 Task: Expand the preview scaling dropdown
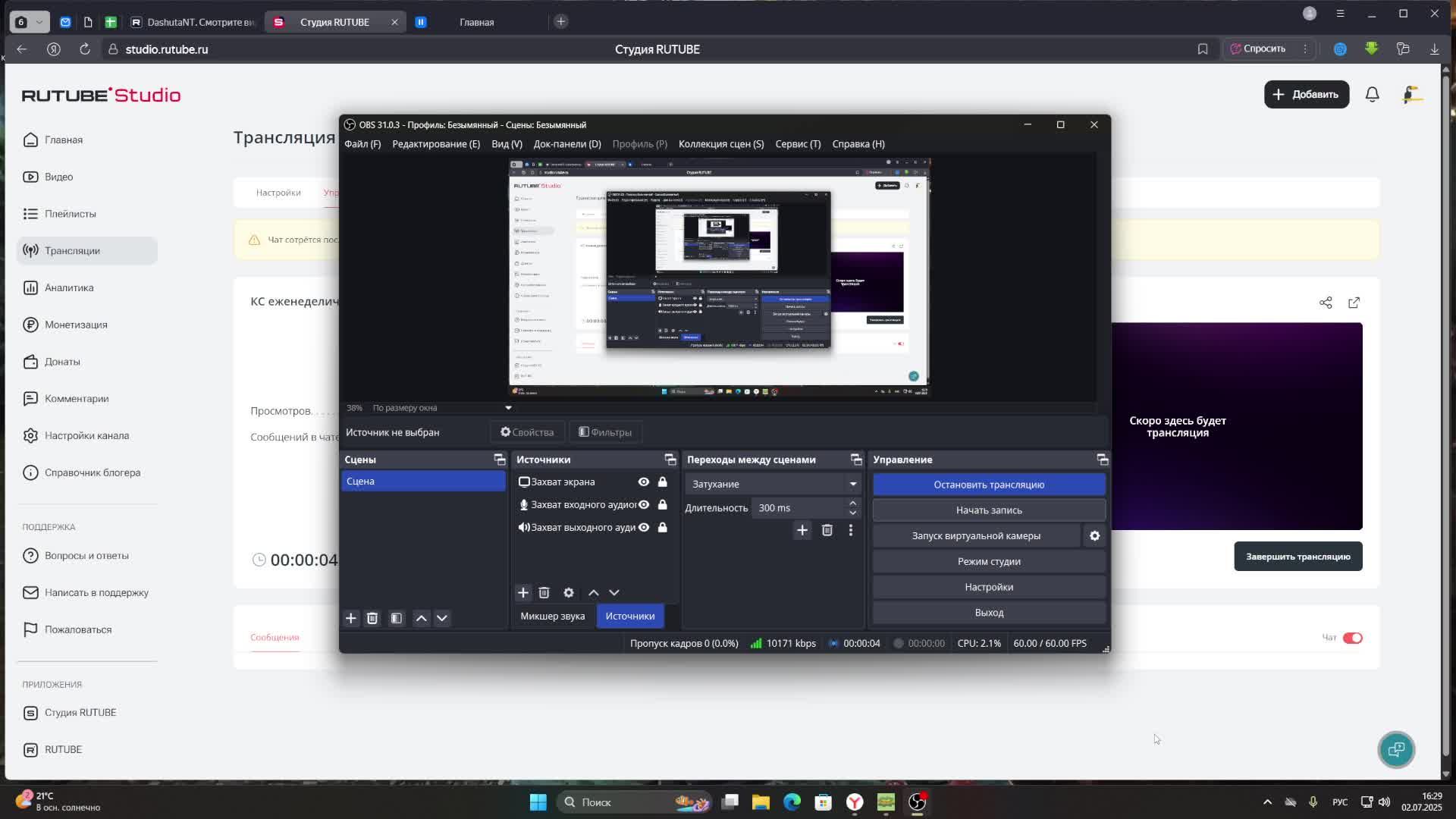508,408
